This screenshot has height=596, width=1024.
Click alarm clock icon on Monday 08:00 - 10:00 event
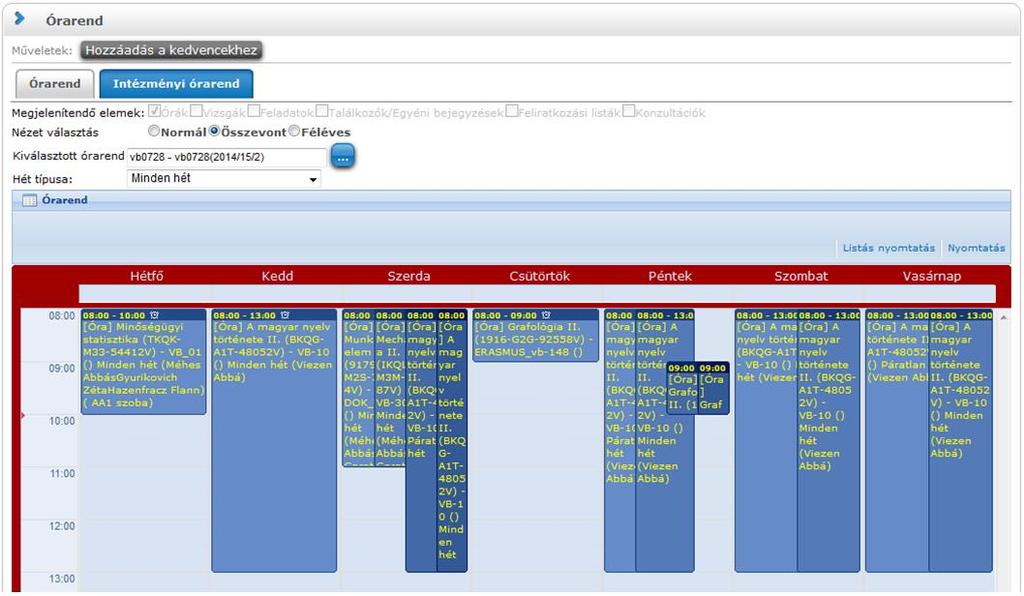(154, 315)
